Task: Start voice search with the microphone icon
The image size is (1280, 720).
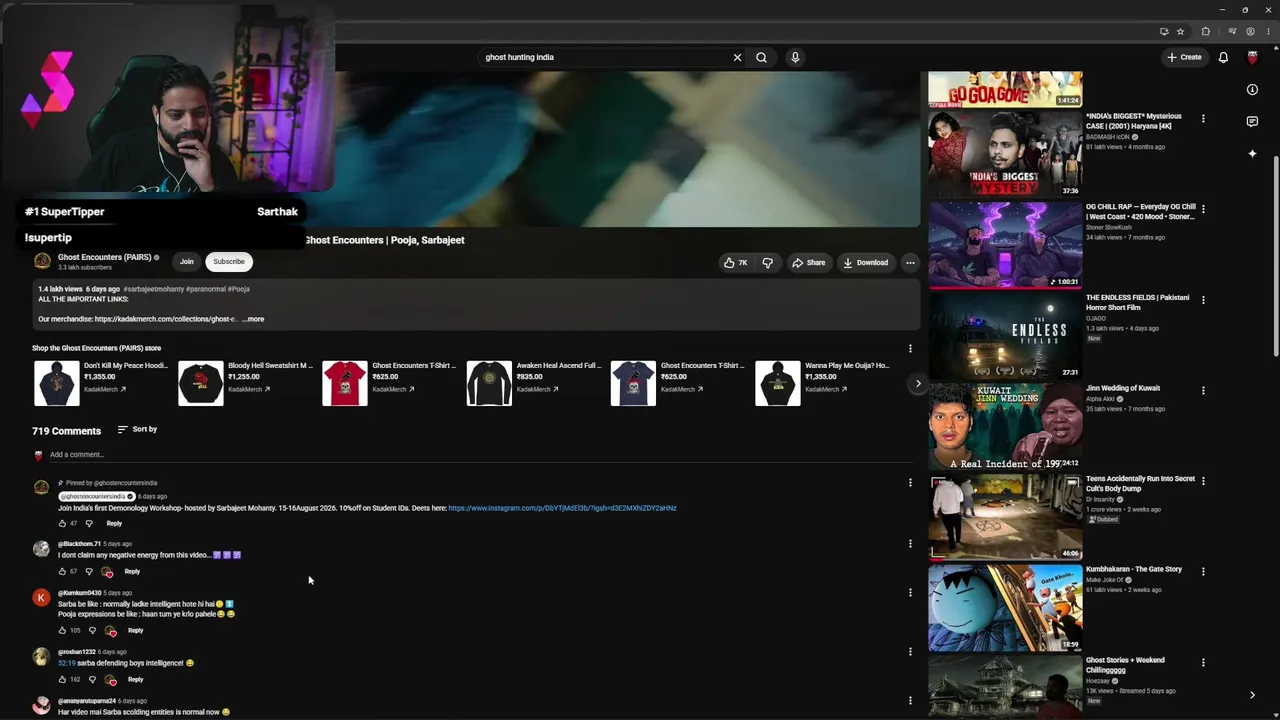Action: click(x=795, y=57)
